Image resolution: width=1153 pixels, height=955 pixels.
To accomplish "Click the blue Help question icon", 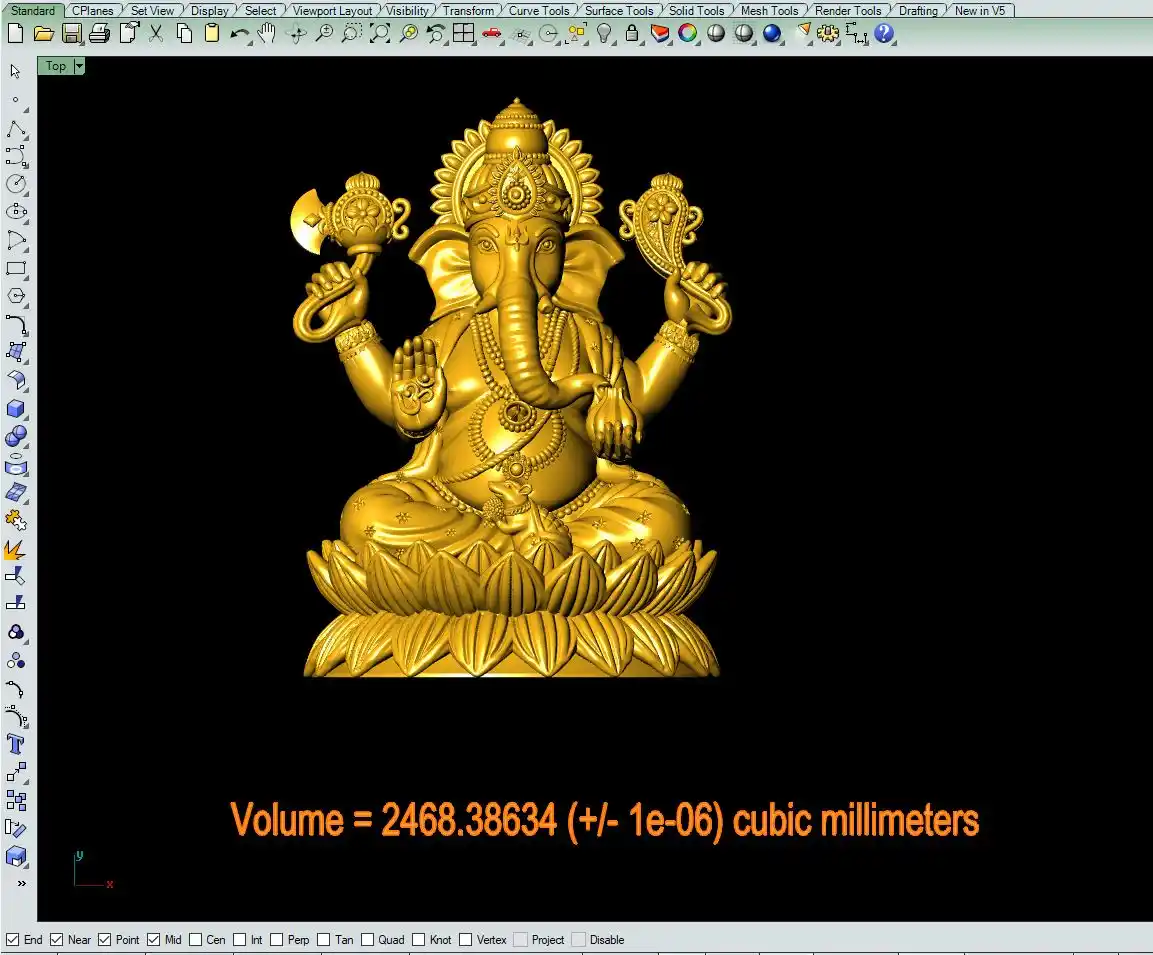I will click(884, 33).
